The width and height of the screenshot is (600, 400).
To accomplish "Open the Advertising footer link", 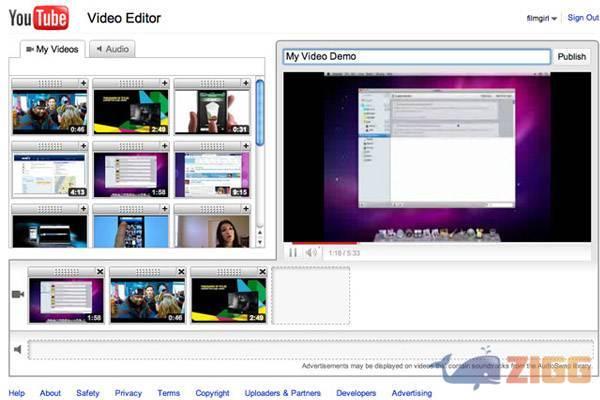I will 412,393.
